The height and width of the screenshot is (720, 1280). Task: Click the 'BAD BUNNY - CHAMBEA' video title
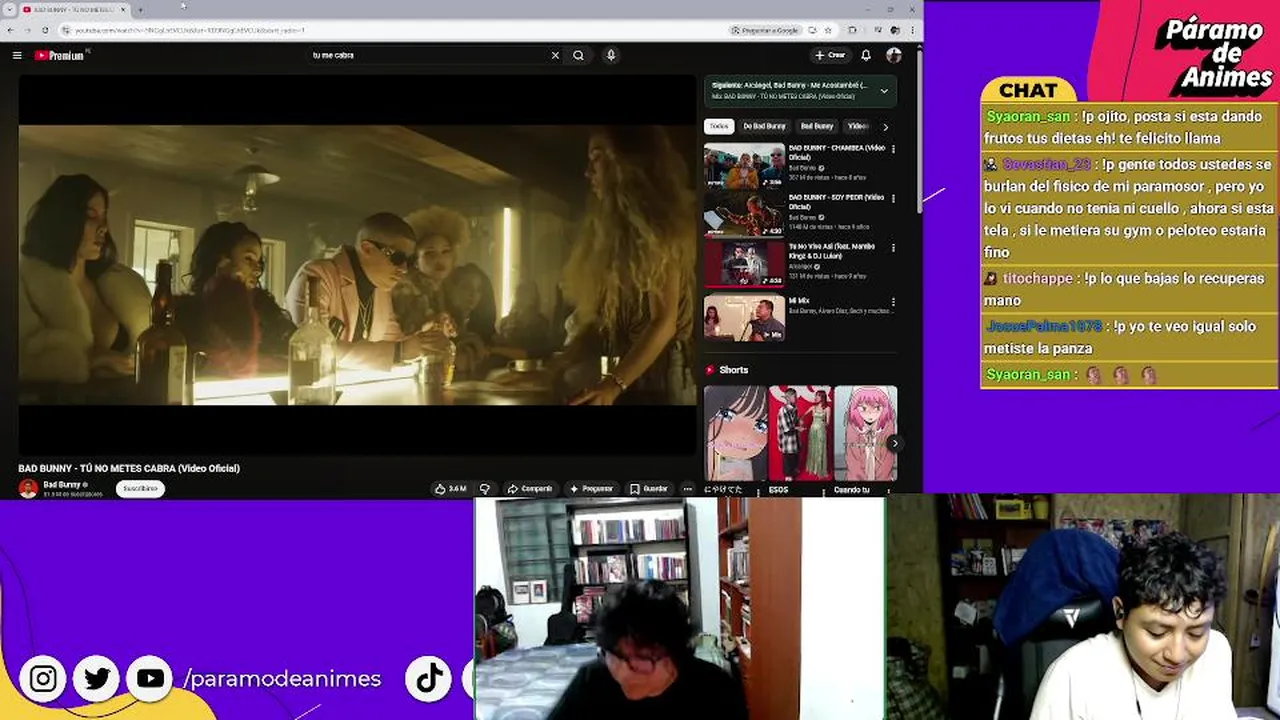[x=836, y=152]
